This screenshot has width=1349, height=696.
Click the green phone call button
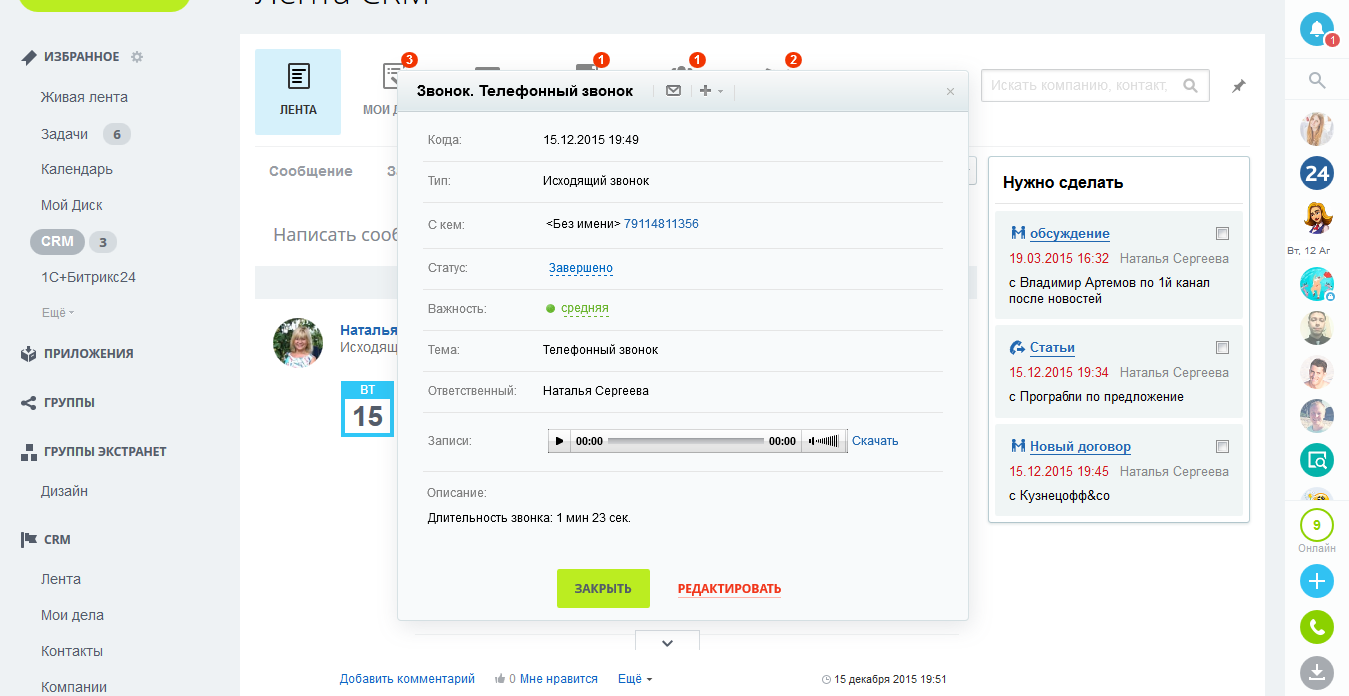1317,627
